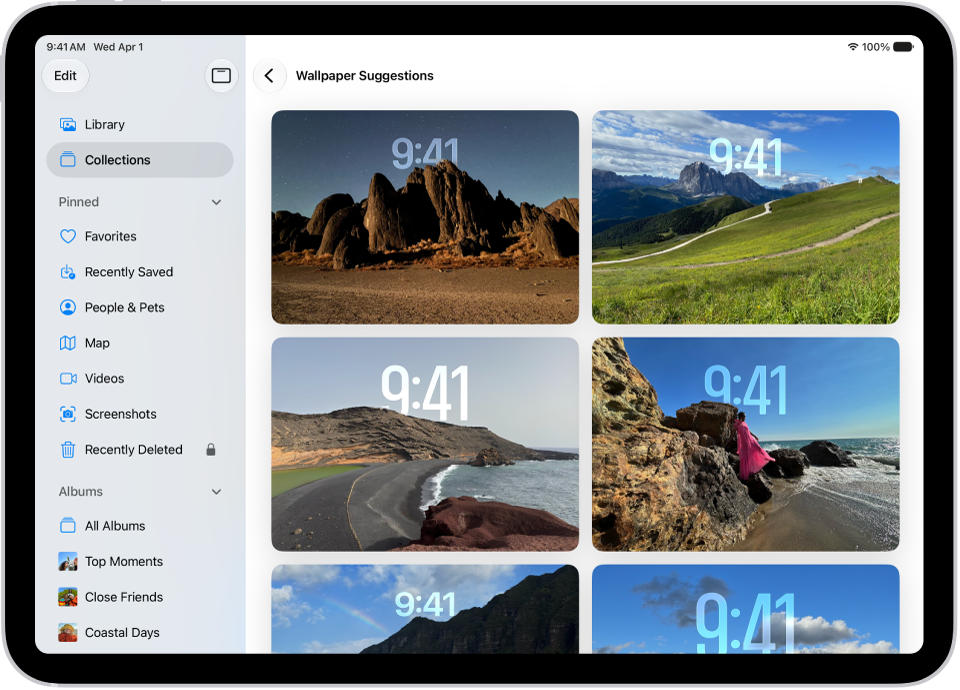Click the Collections stack icon
This screenshot has width=960, height=690.
click(x=68, y=160)
